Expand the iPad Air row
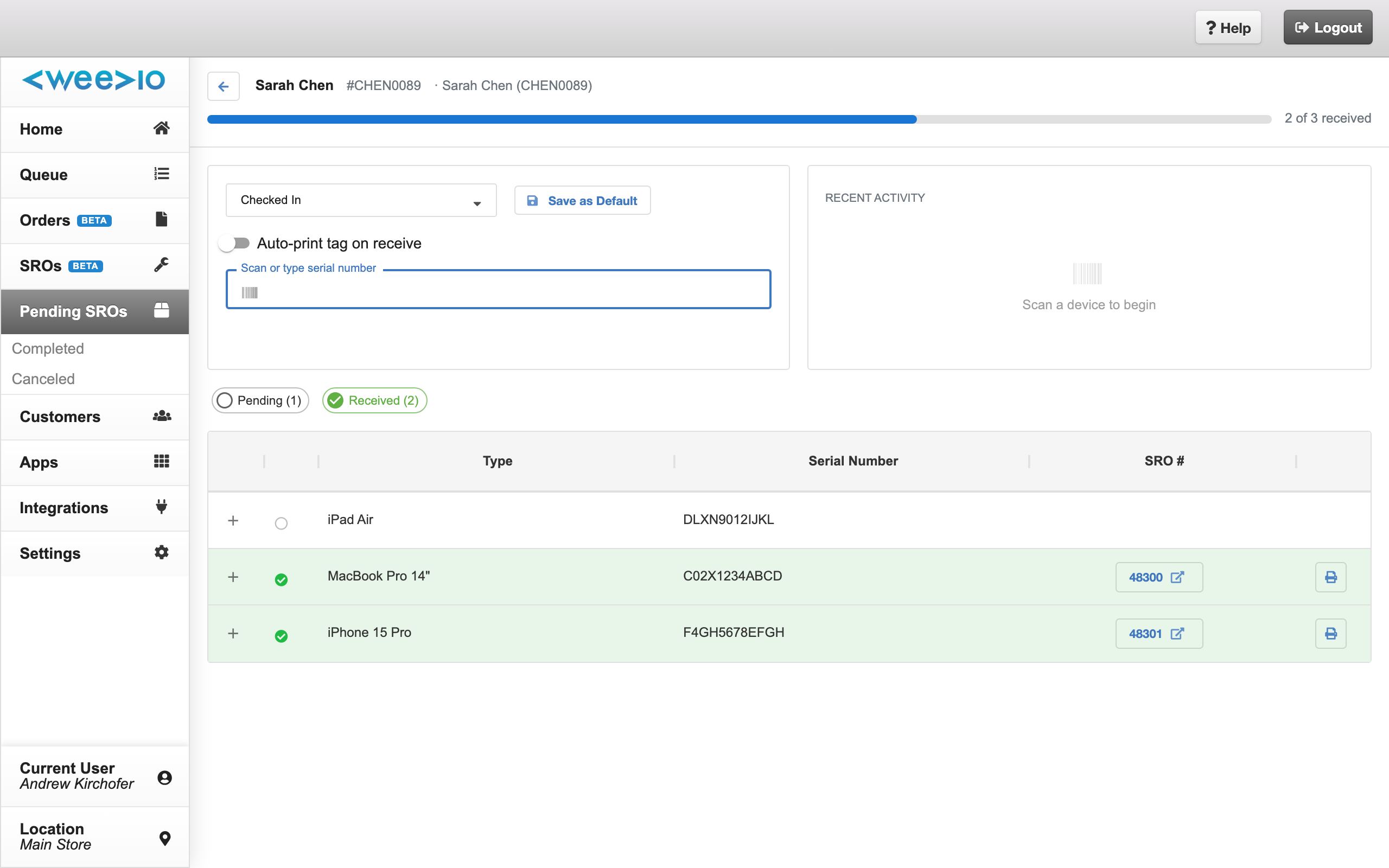This screenshot has height=868, width=1389. click(233, 521)
